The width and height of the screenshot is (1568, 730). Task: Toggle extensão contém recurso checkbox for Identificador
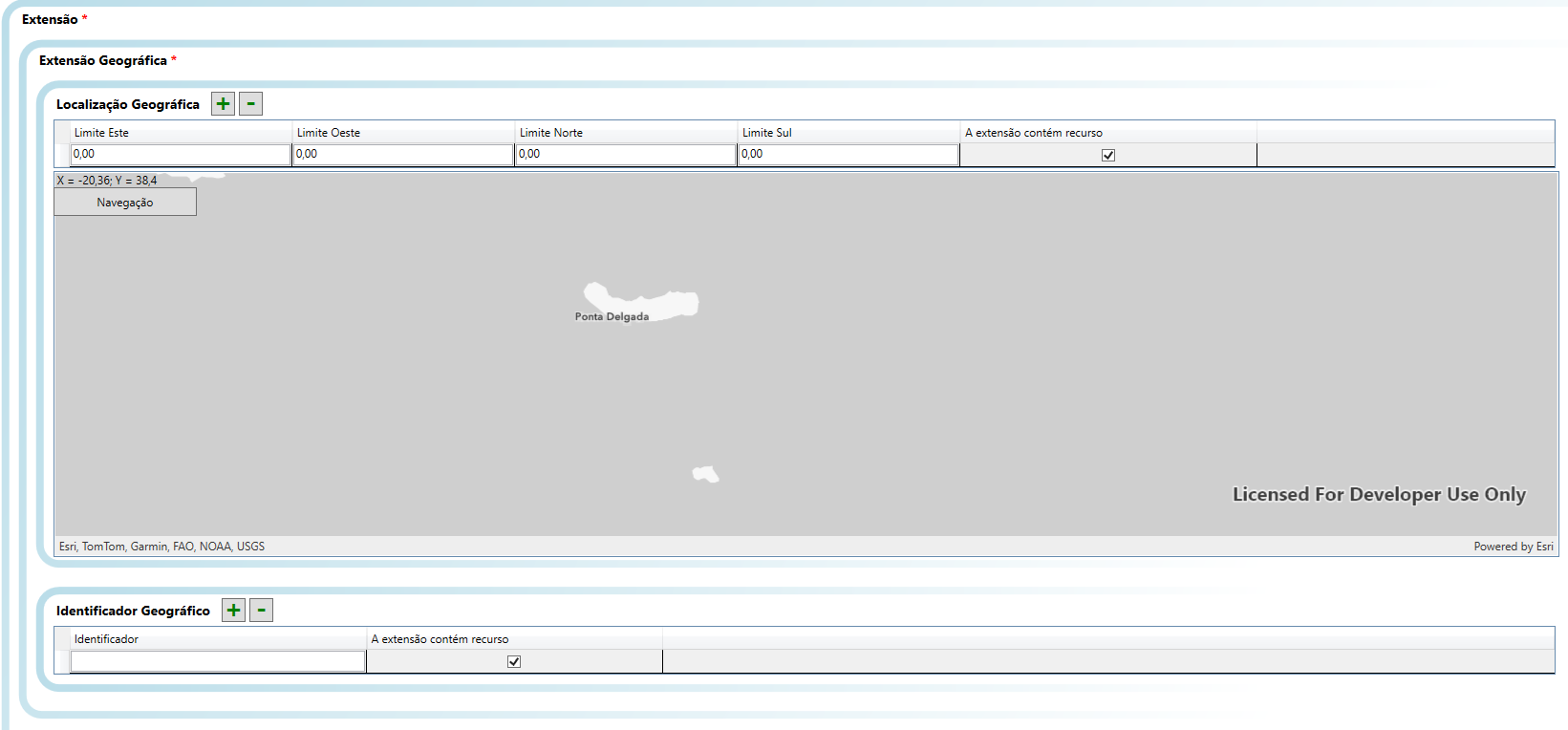click(x=514, y=661)
